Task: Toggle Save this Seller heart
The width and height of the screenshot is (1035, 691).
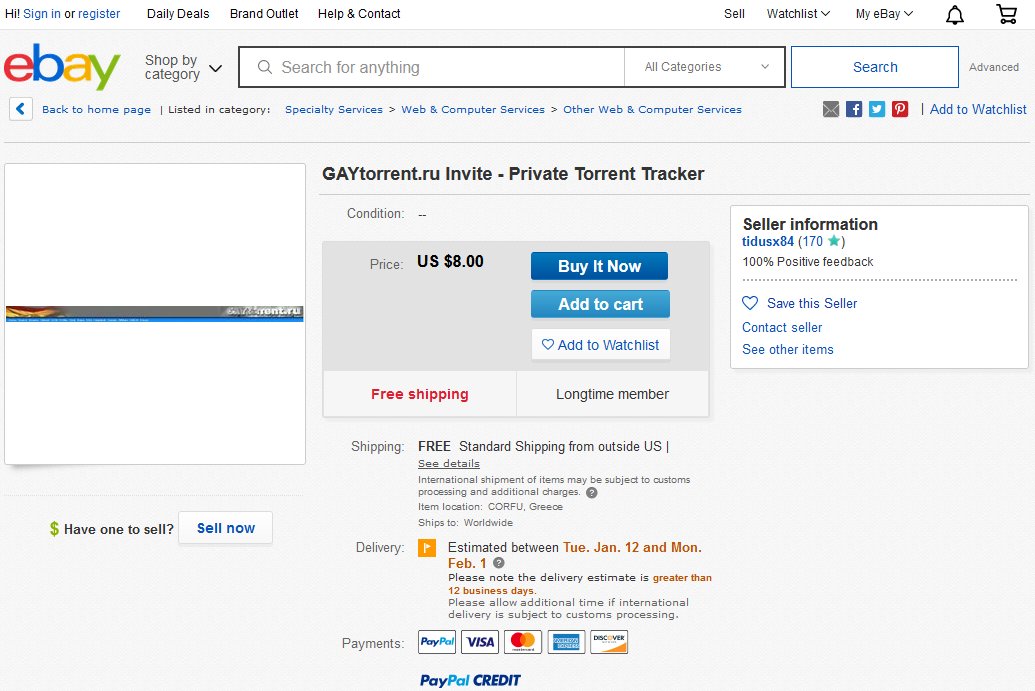Action: (x=751, y=303)
